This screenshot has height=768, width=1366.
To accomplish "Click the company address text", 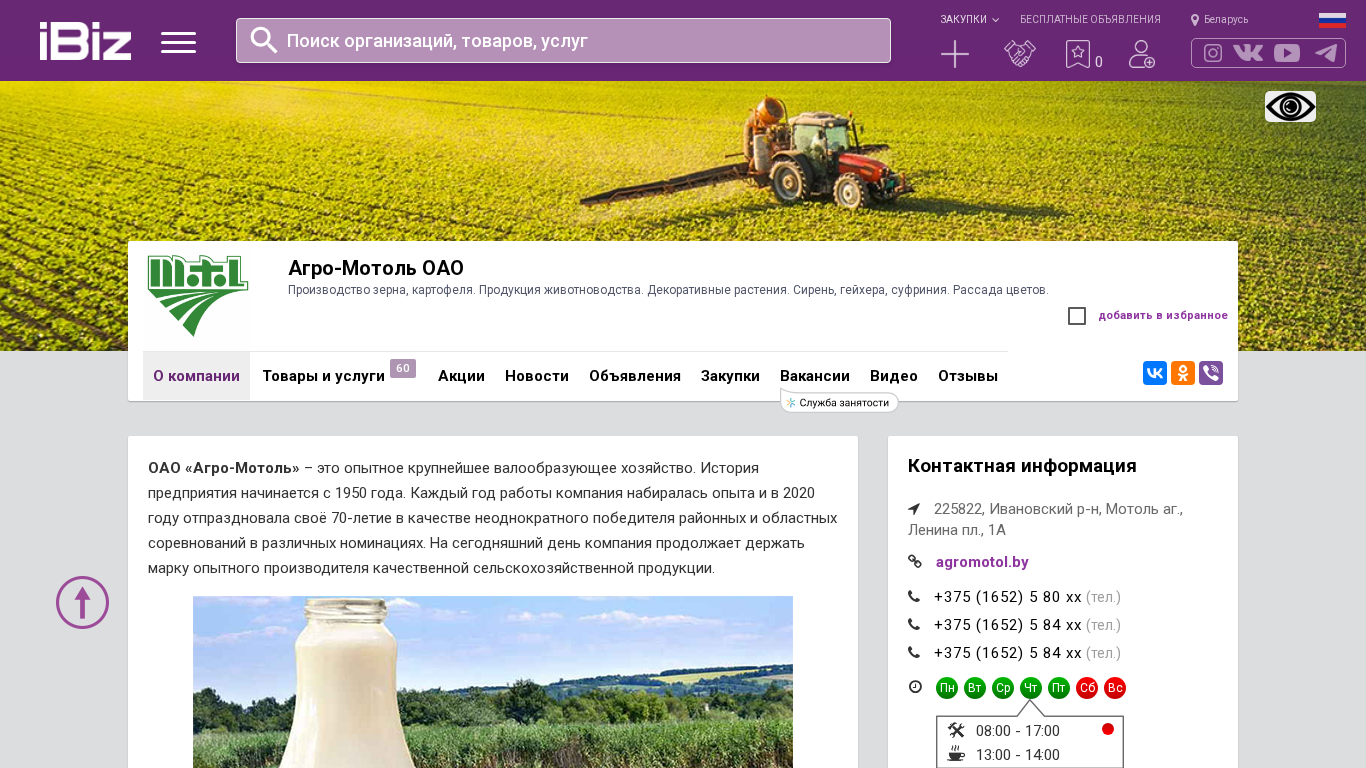I will (x=1046, y=519).
